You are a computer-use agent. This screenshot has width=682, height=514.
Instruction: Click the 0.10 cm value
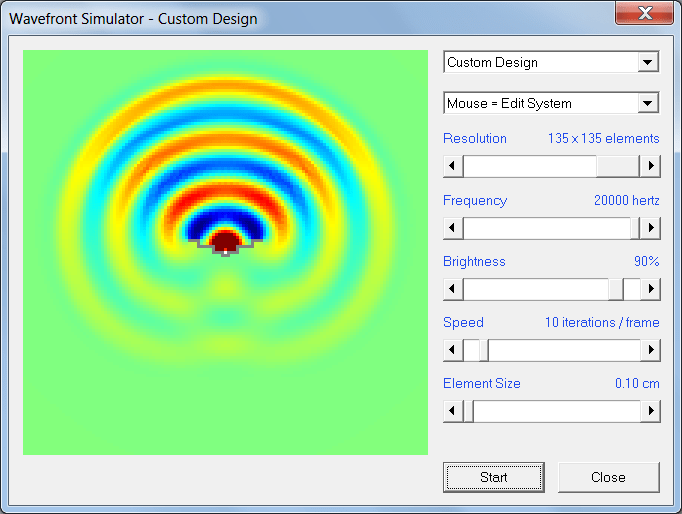637,384
